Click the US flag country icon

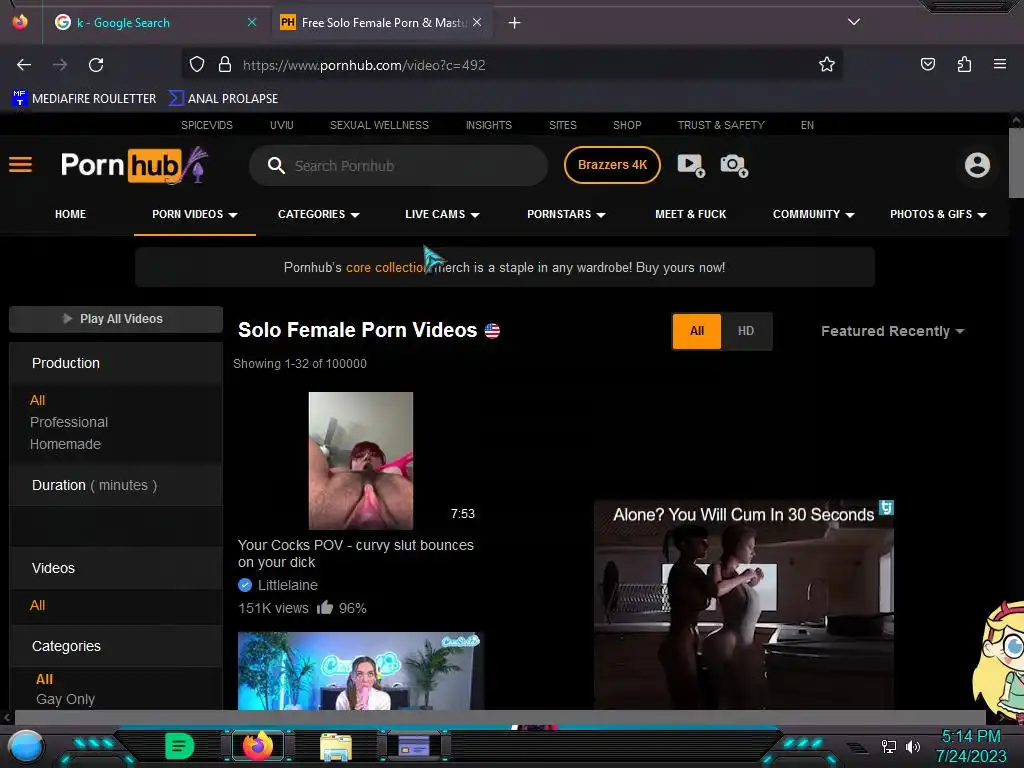click(492, 331)
